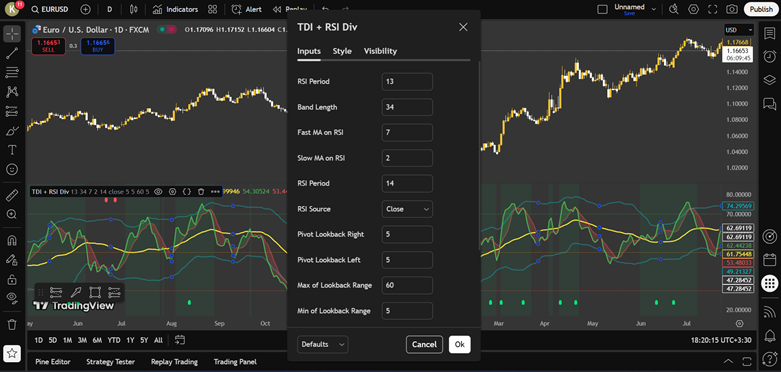Open the watchlist panel icon
781x372 pixels.
point(770,33)
